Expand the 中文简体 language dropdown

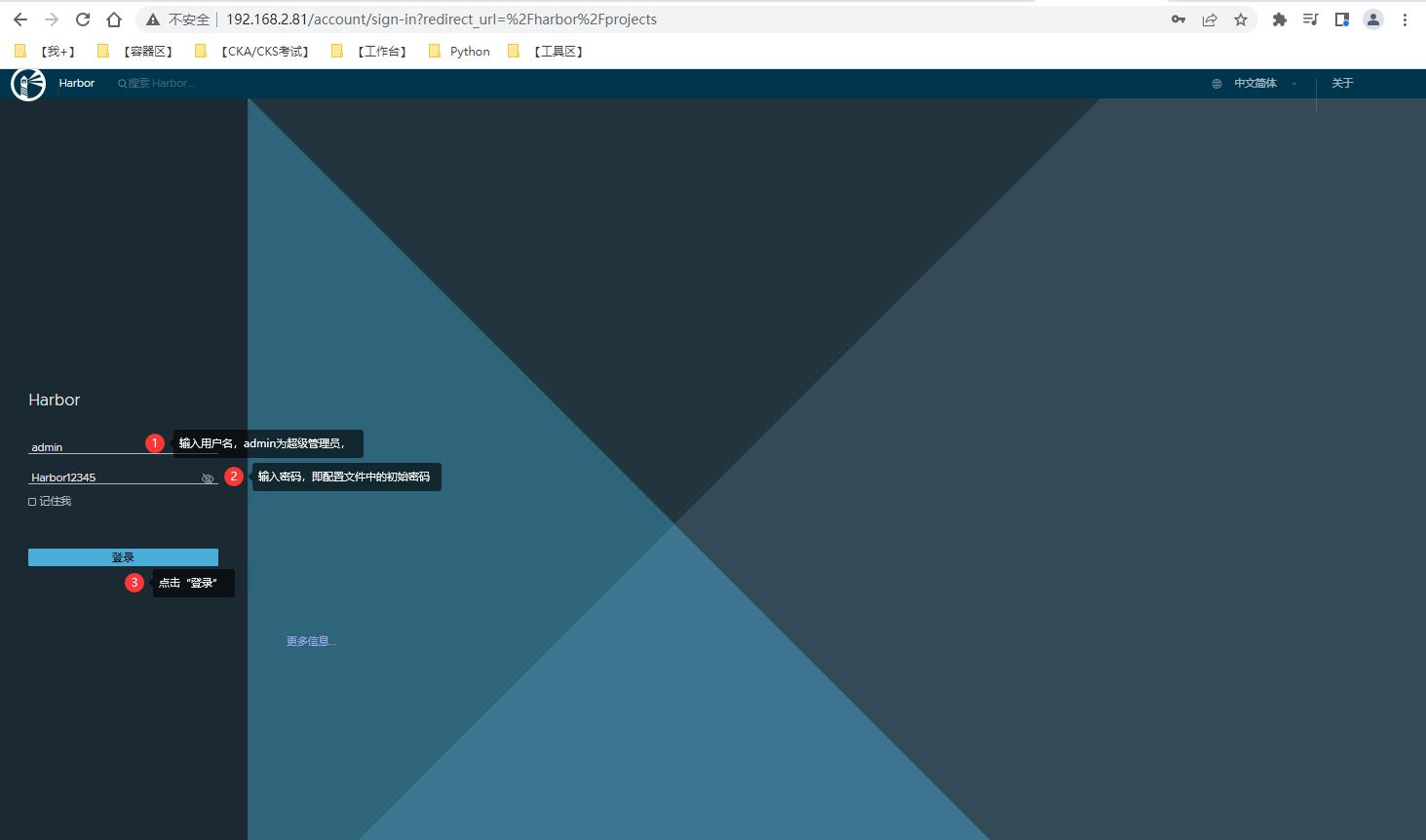[1265, 84]
